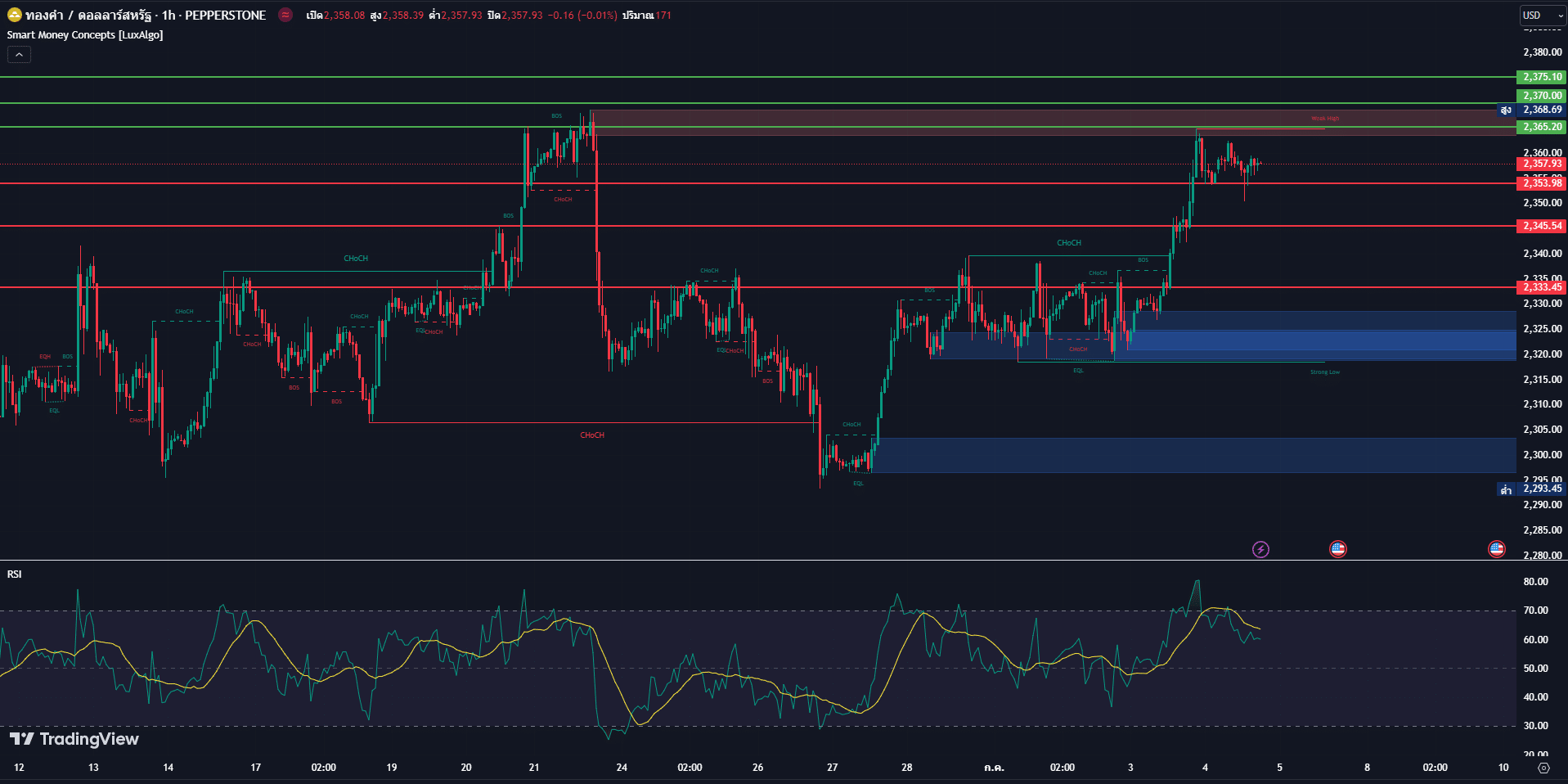Click the gold symbol logo icon

coord(14,15)
